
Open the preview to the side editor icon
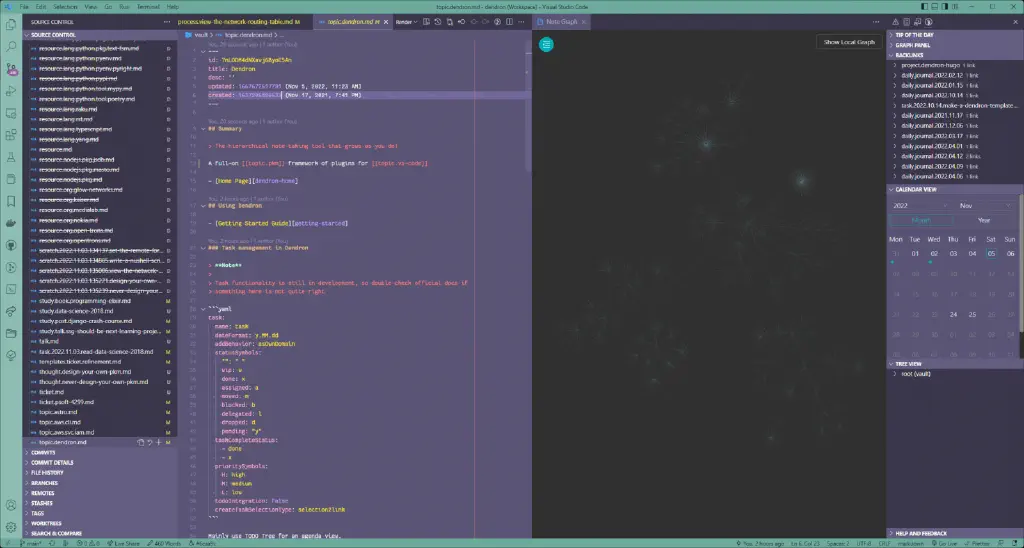426,22
